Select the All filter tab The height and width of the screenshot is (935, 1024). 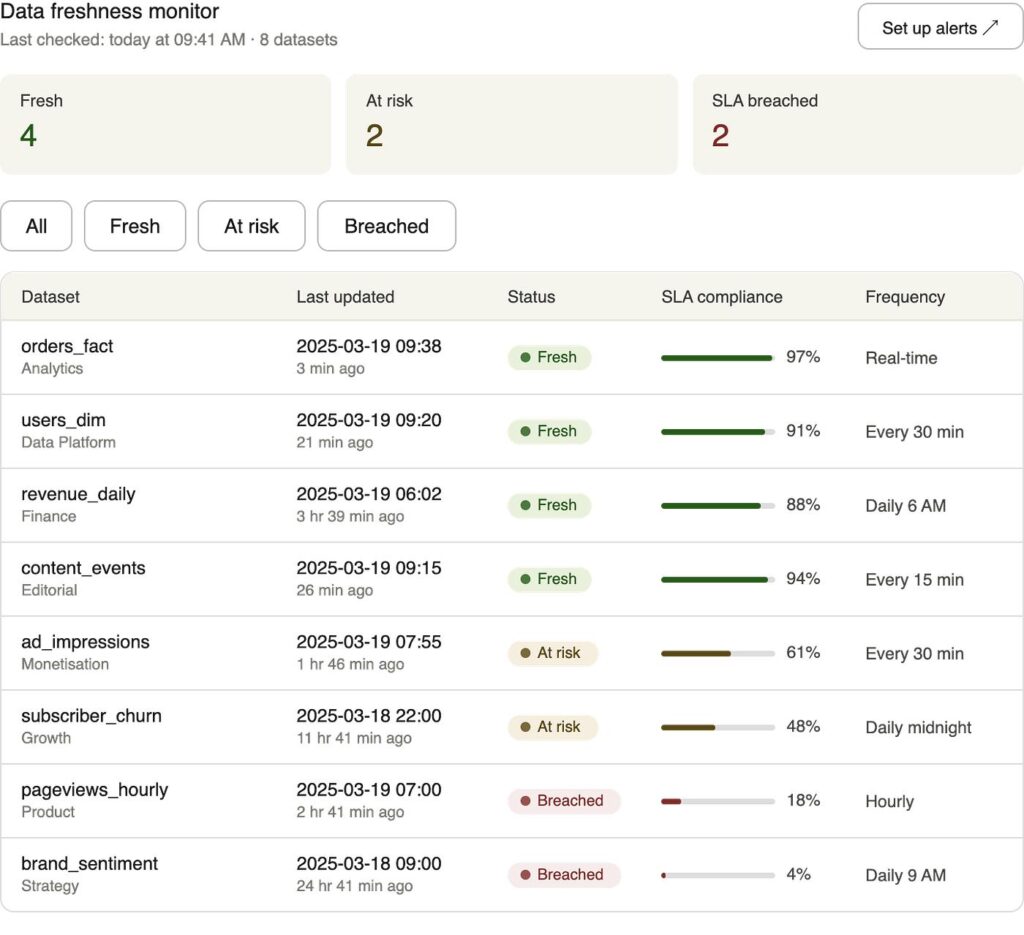point(36,226)
